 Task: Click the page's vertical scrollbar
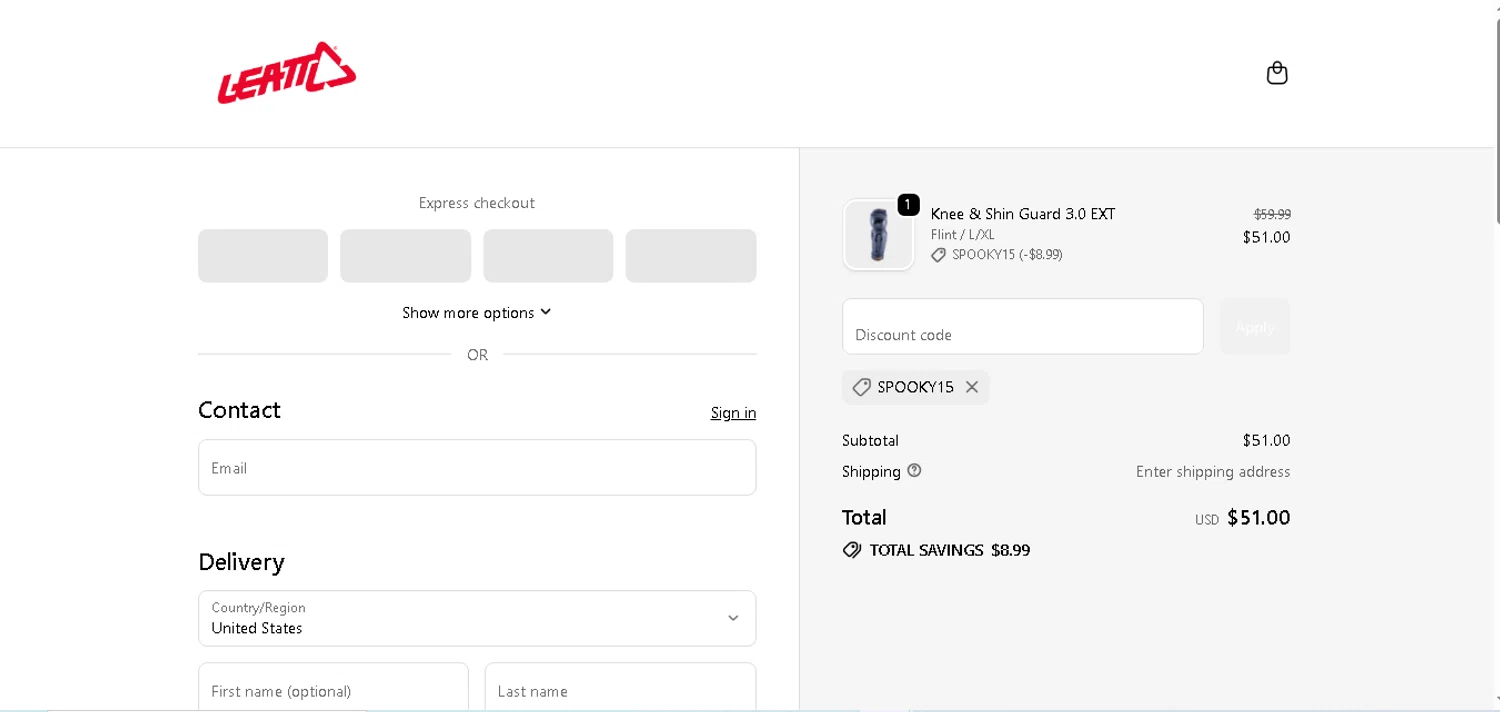[x=1496, y=120]
